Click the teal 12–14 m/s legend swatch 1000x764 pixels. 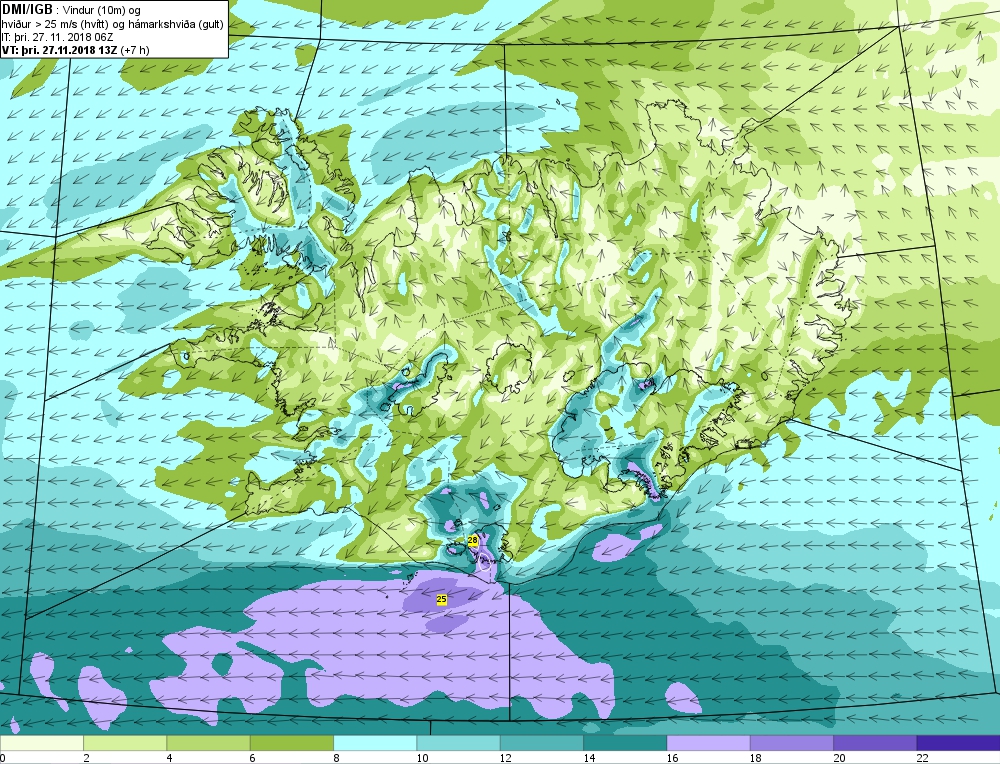[541, 743]
